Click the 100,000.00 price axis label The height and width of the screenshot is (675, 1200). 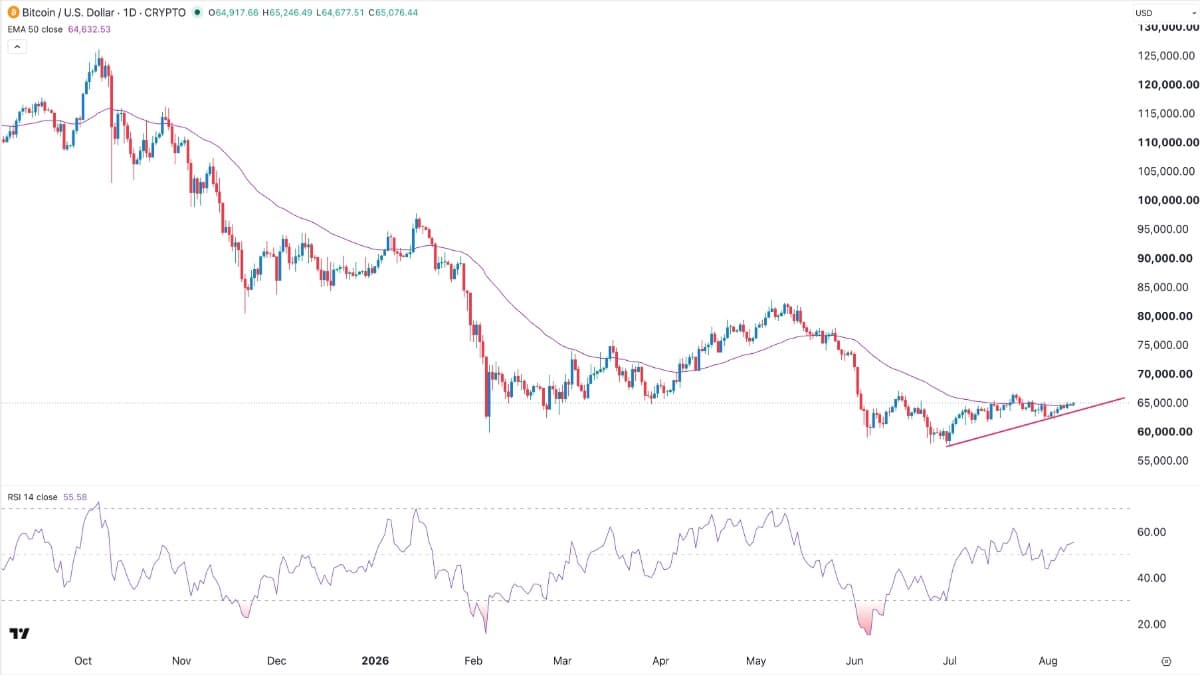click(1167, 200)
